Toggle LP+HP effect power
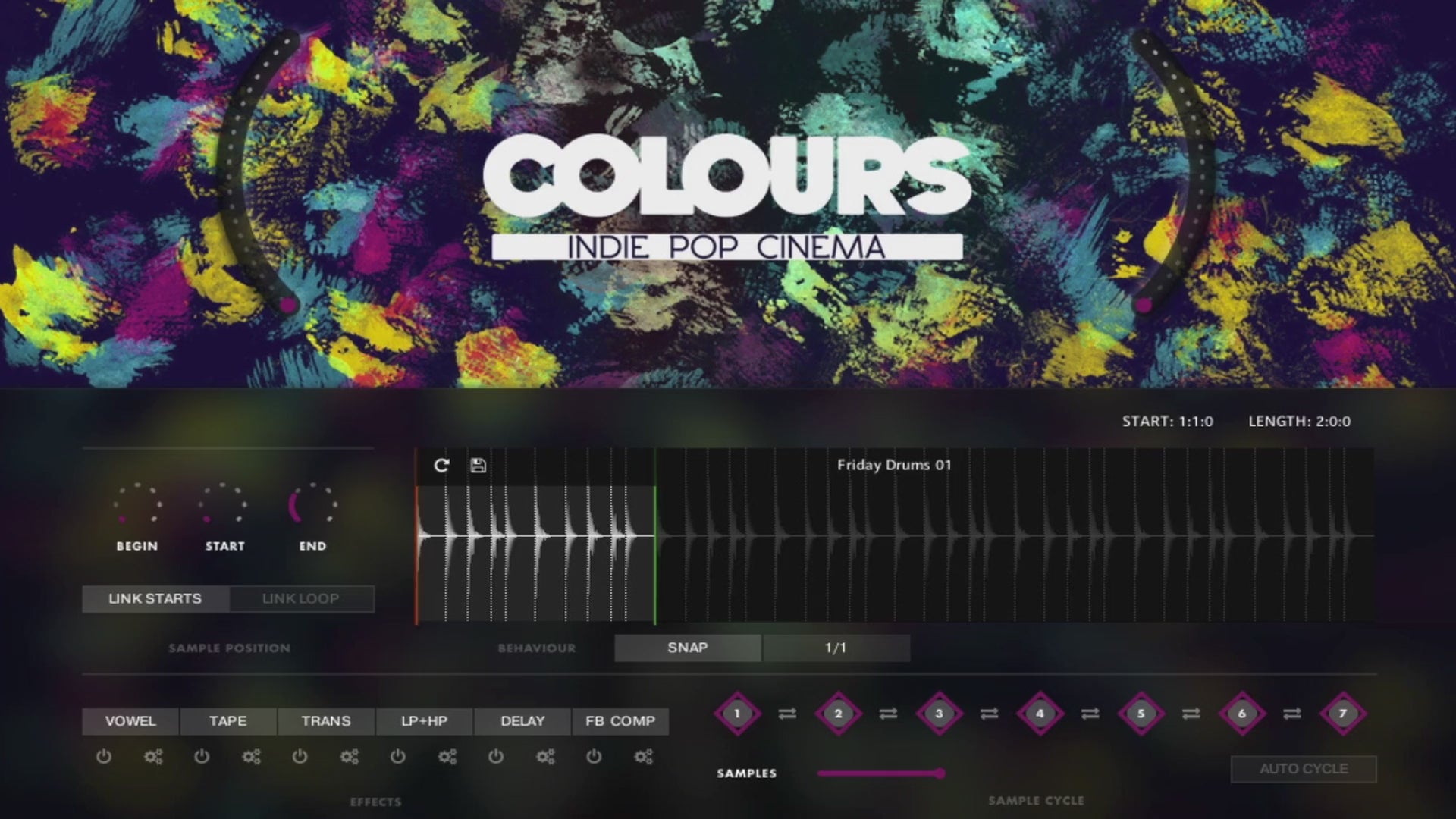This screenshot has width=1456, height=819. click(397, 756)
